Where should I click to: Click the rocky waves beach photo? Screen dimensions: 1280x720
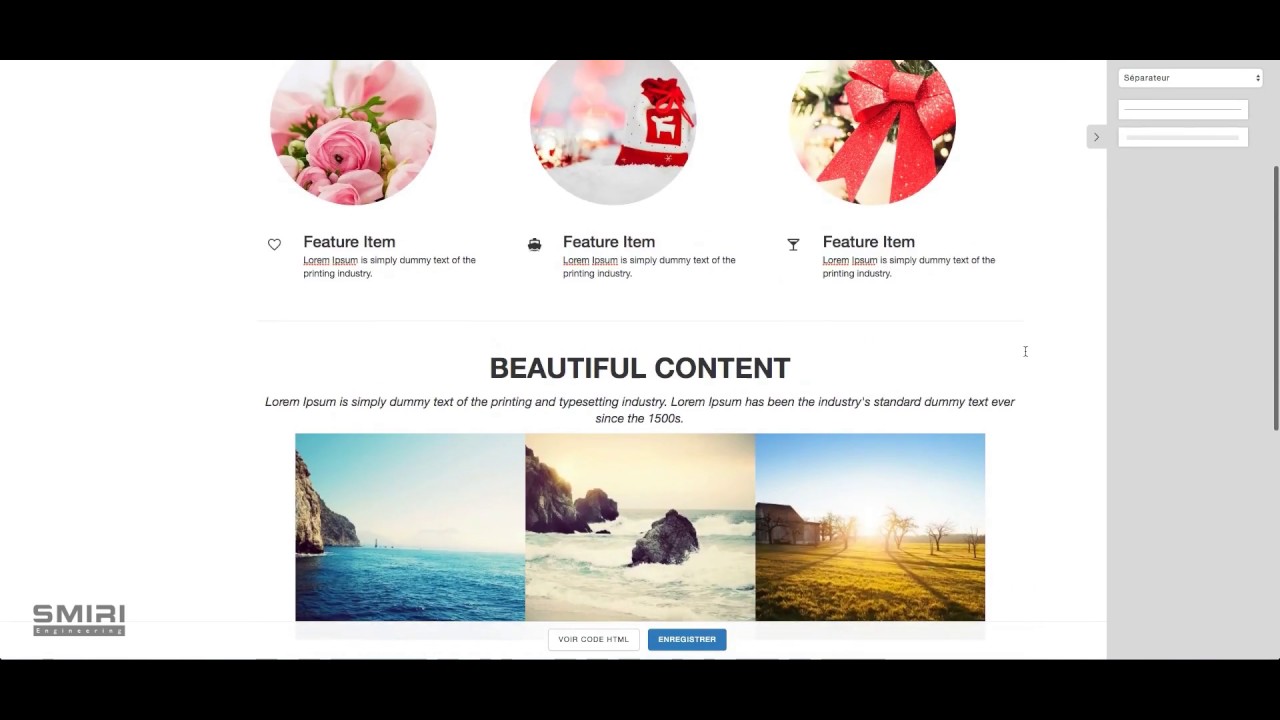[x=640, y=527]
